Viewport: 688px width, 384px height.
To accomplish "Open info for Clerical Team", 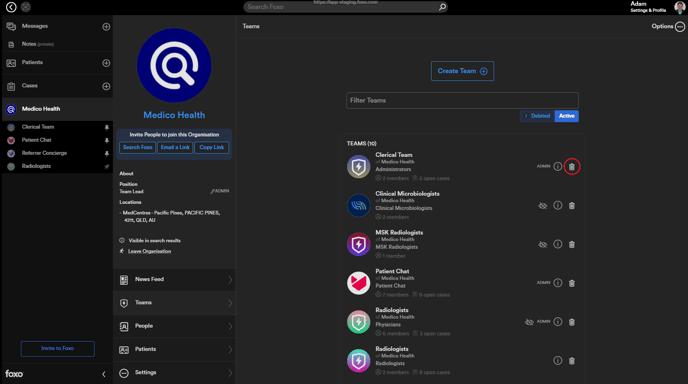I will (558, 167).
